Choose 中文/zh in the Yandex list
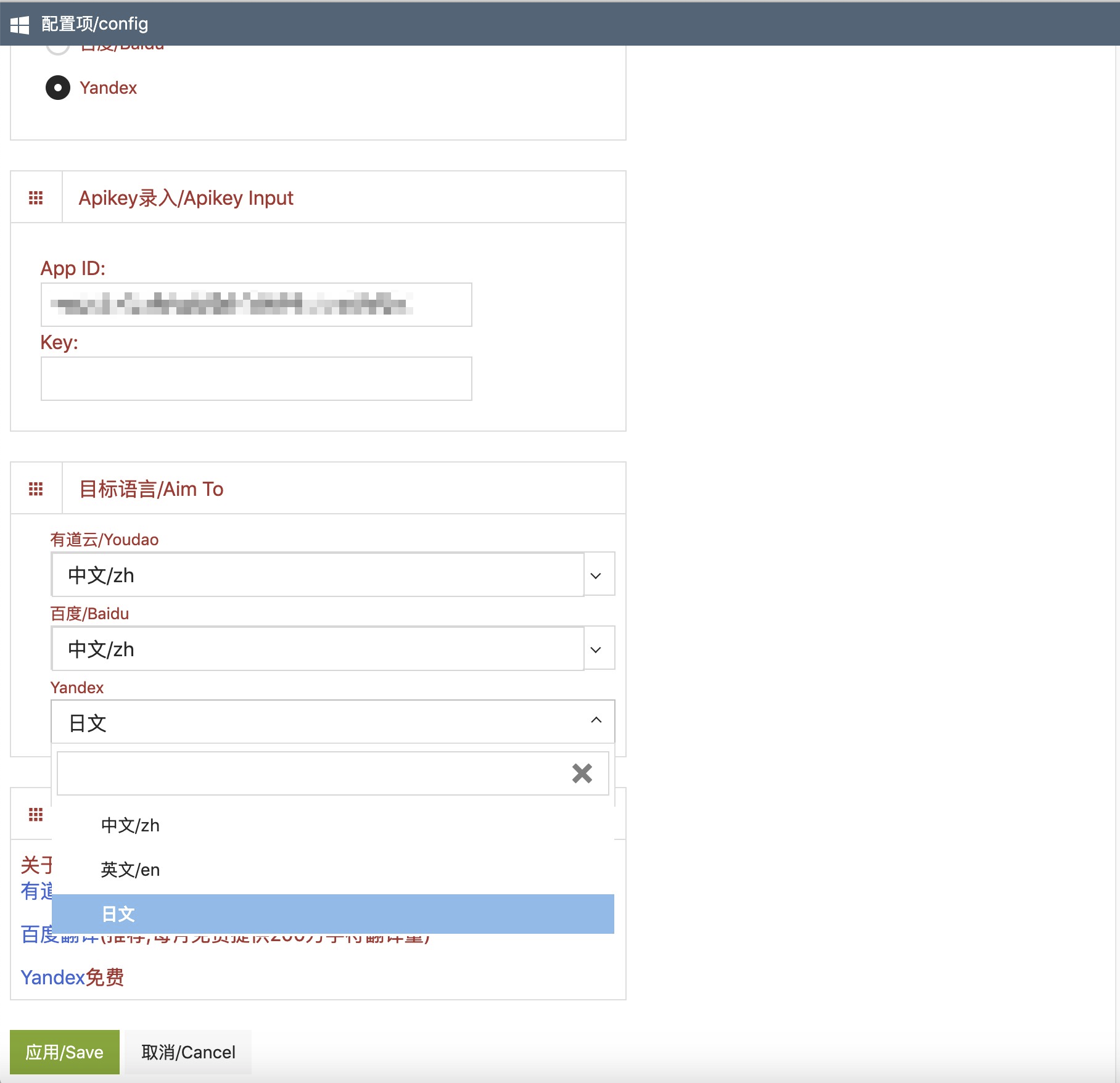 point(333,825)
